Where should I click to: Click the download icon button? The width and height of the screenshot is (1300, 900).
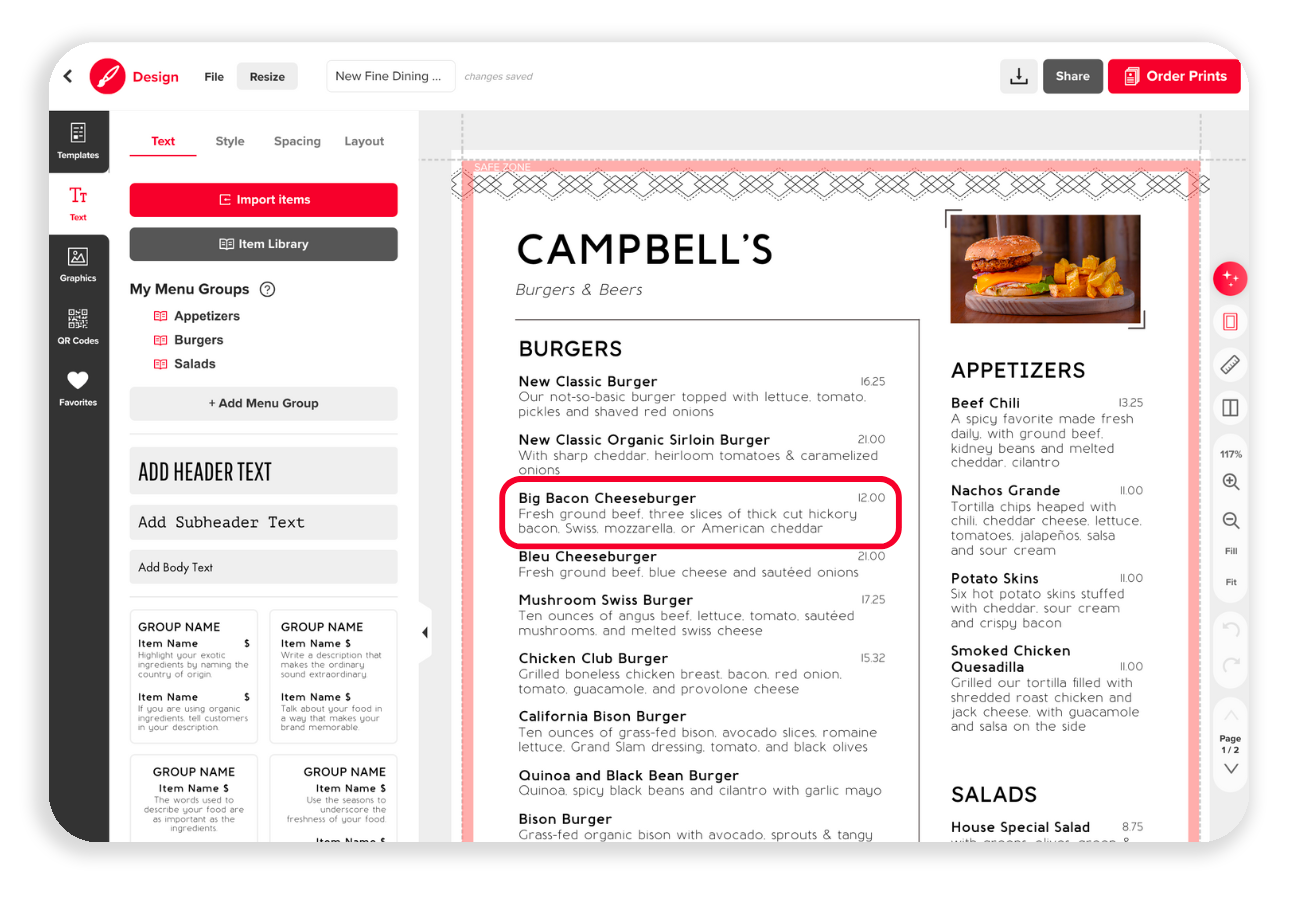[1019, 76]
